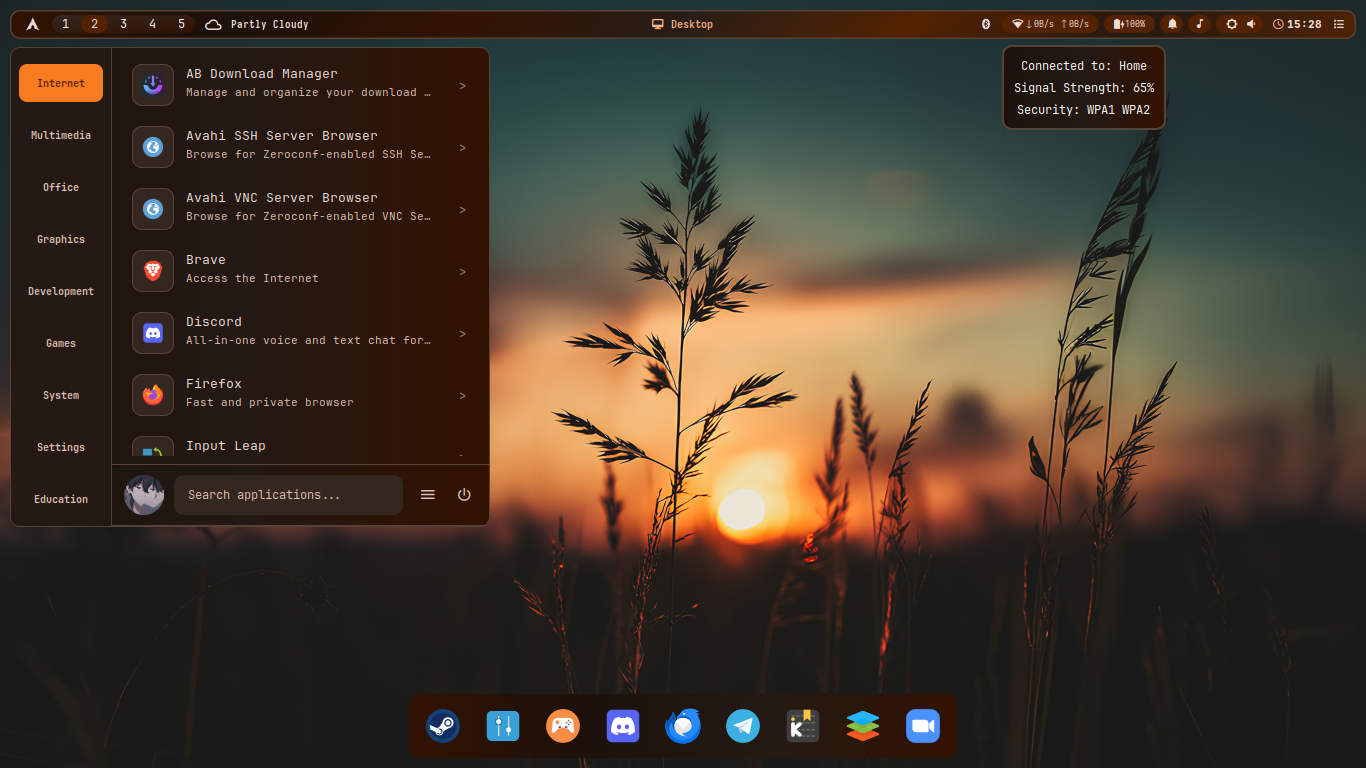
Task: Select the Development category
Action: tap(61, 291)
